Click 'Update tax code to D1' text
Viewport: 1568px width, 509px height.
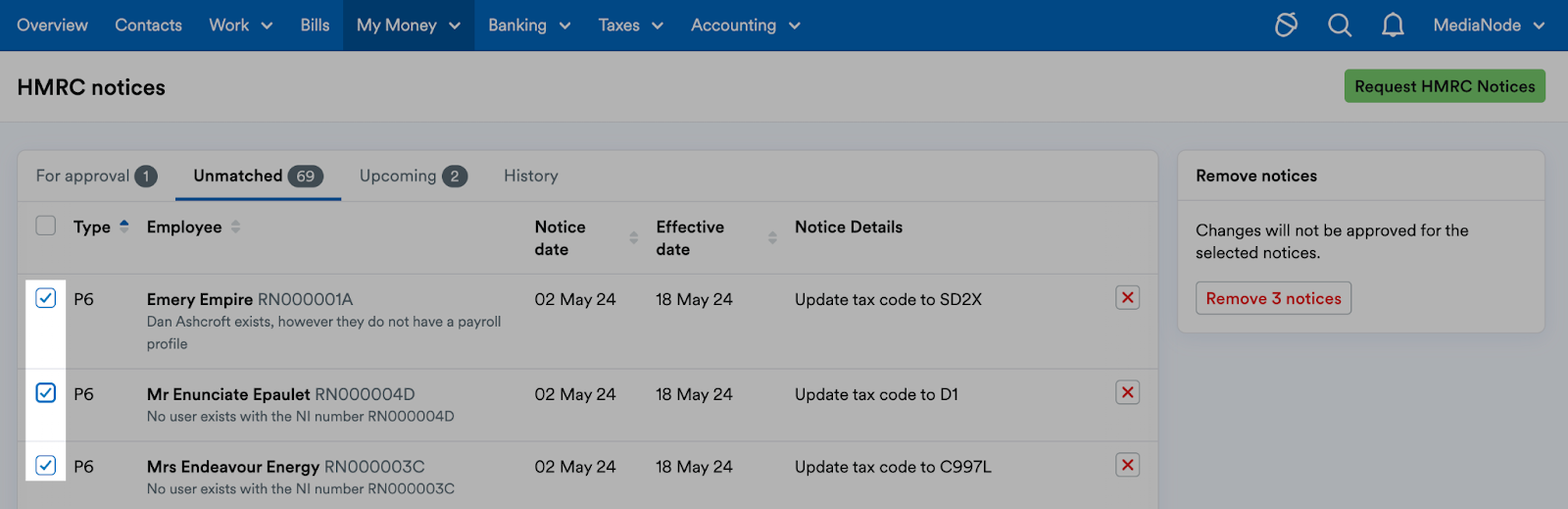click(x=876, y=394)
